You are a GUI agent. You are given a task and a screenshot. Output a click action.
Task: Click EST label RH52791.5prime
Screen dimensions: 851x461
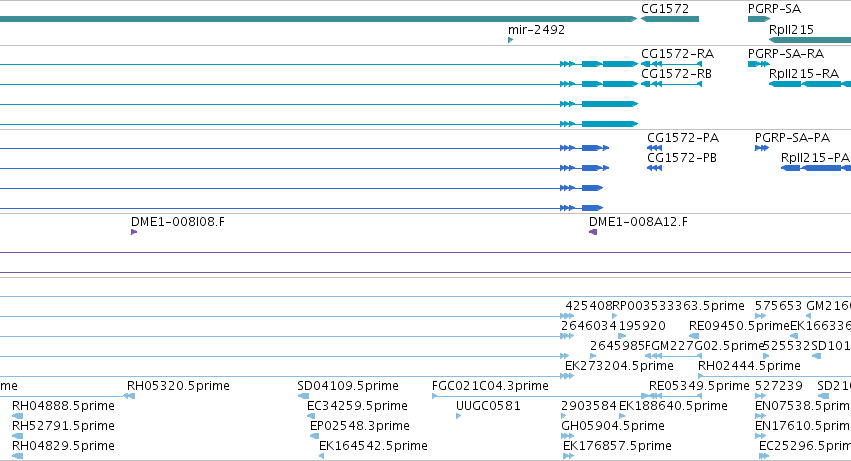tap(63, 426)
